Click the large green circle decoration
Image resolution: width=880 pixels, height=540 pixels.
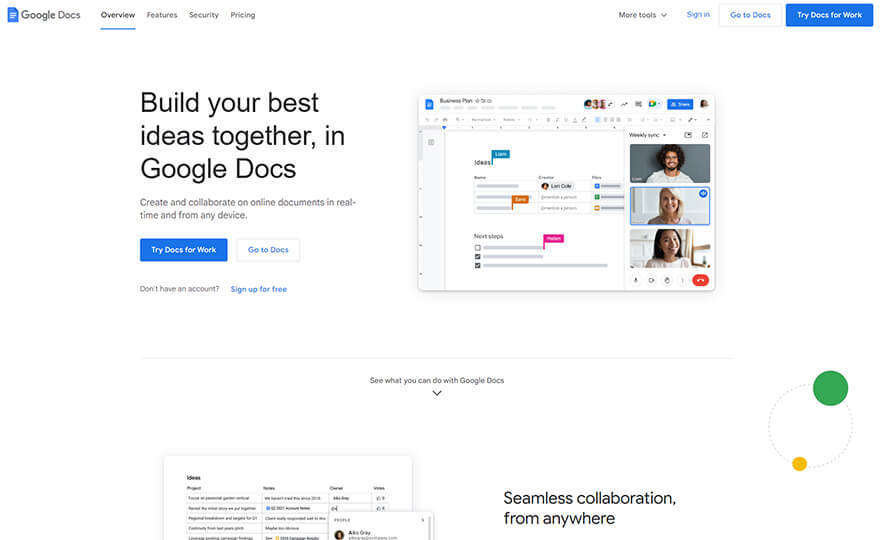830,388
